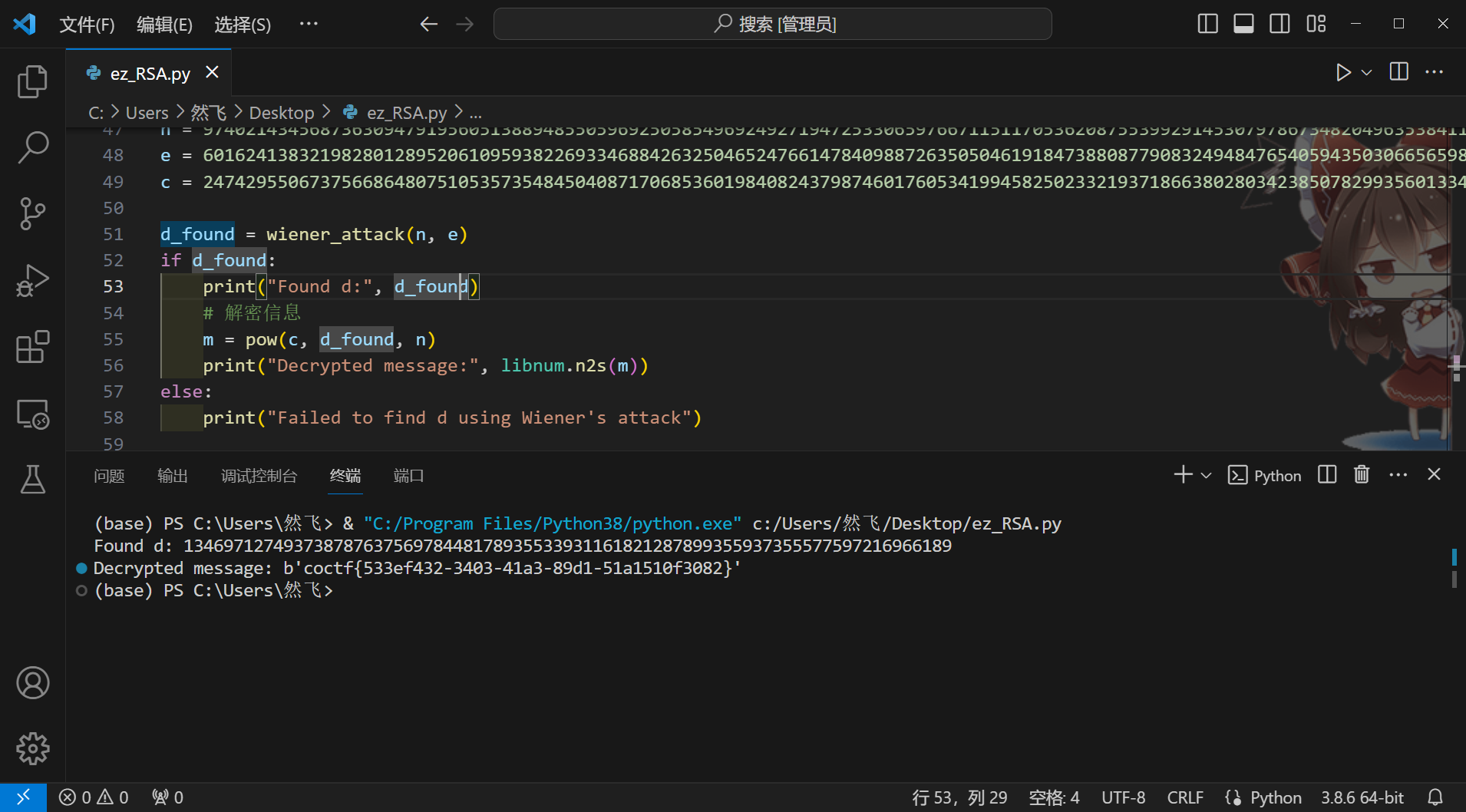Click the VS Code logo icon

pos(25,24)
